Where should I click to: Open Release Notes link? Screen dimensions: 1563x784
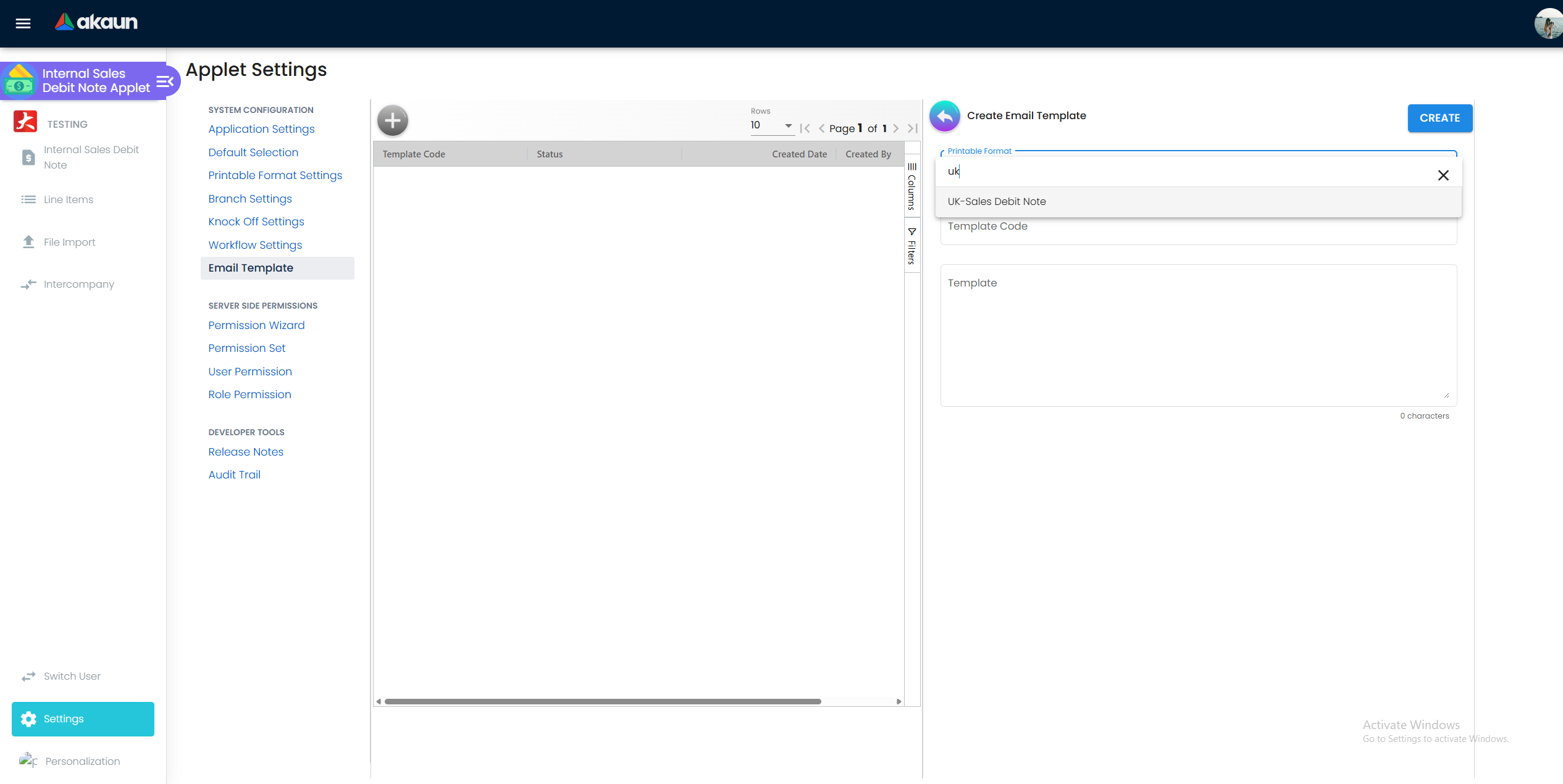point(246,452)
